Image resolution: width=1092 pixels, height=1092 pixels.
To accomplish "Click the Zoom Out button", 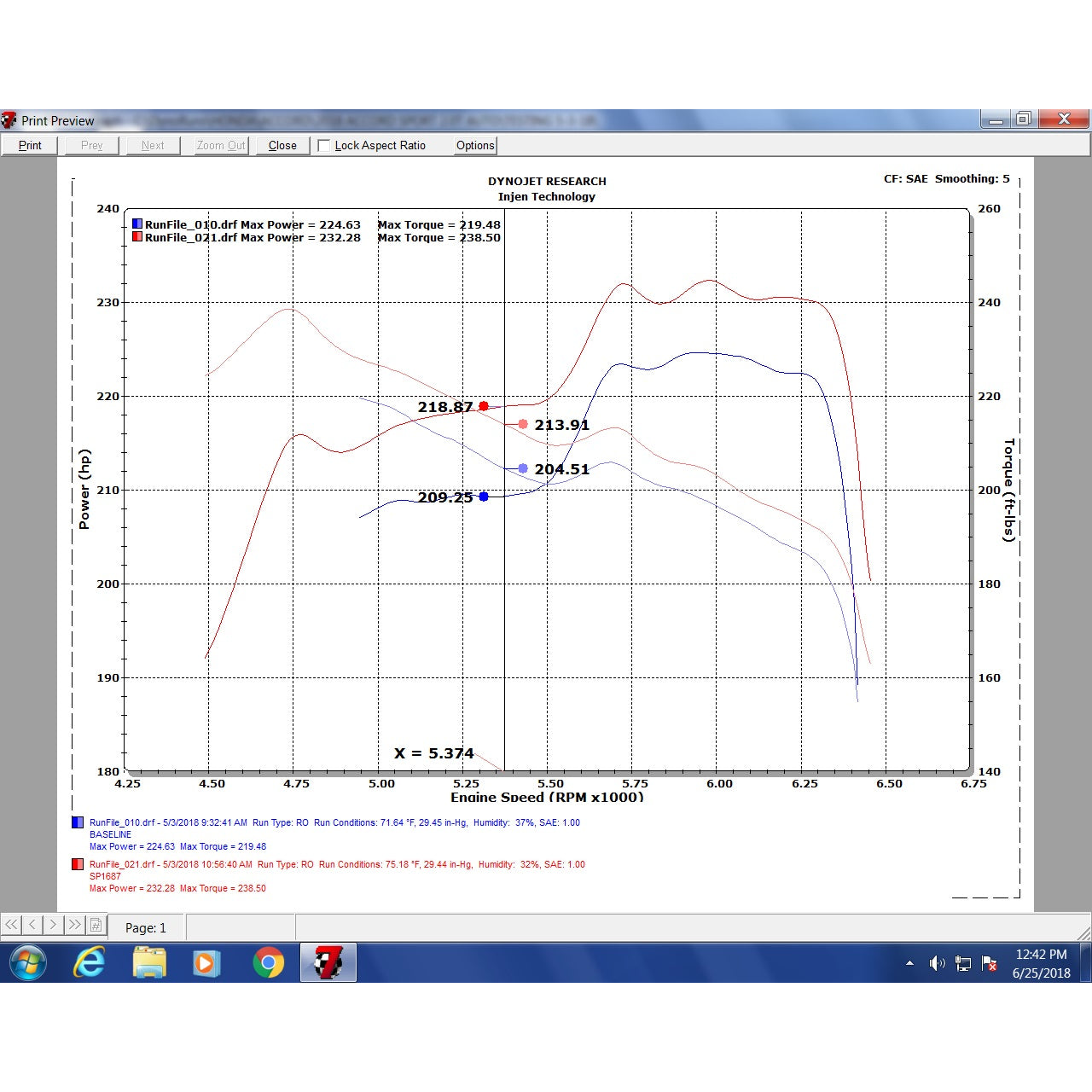I will coord(221,146).
